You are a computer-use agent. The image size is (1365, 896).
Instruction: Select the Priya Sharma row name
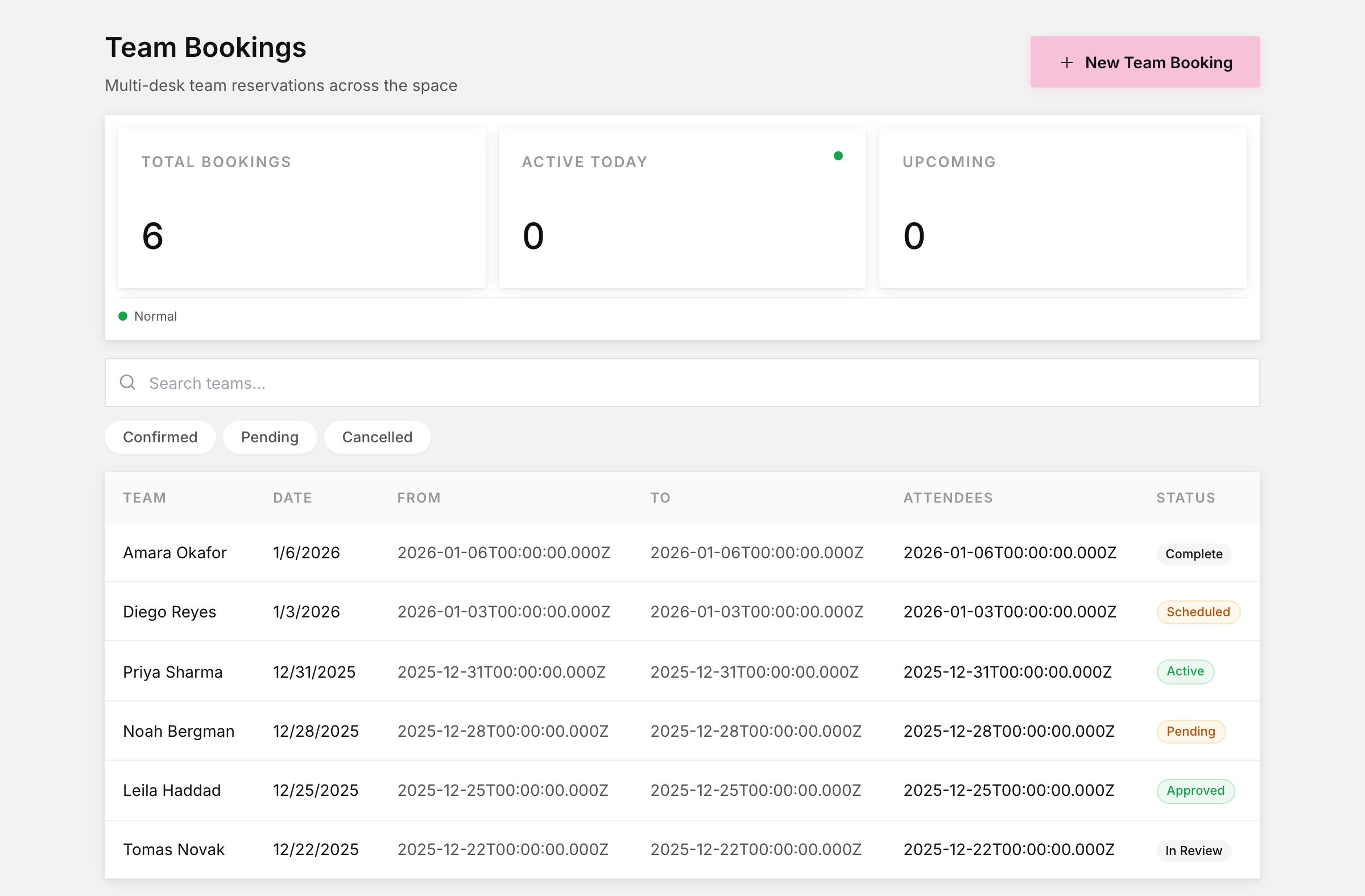click(x=173, y=672)
